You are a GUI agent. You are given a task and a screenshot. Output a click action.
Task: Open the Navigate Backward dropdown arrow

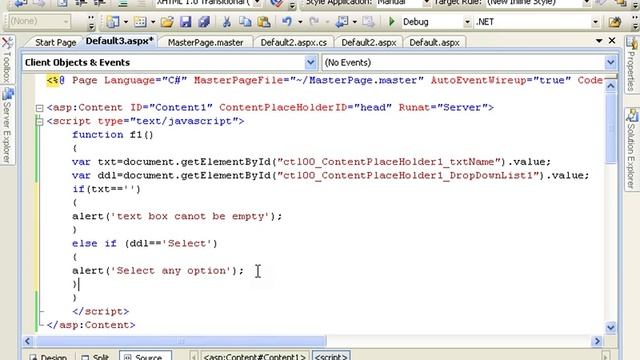tap(354, 22)
